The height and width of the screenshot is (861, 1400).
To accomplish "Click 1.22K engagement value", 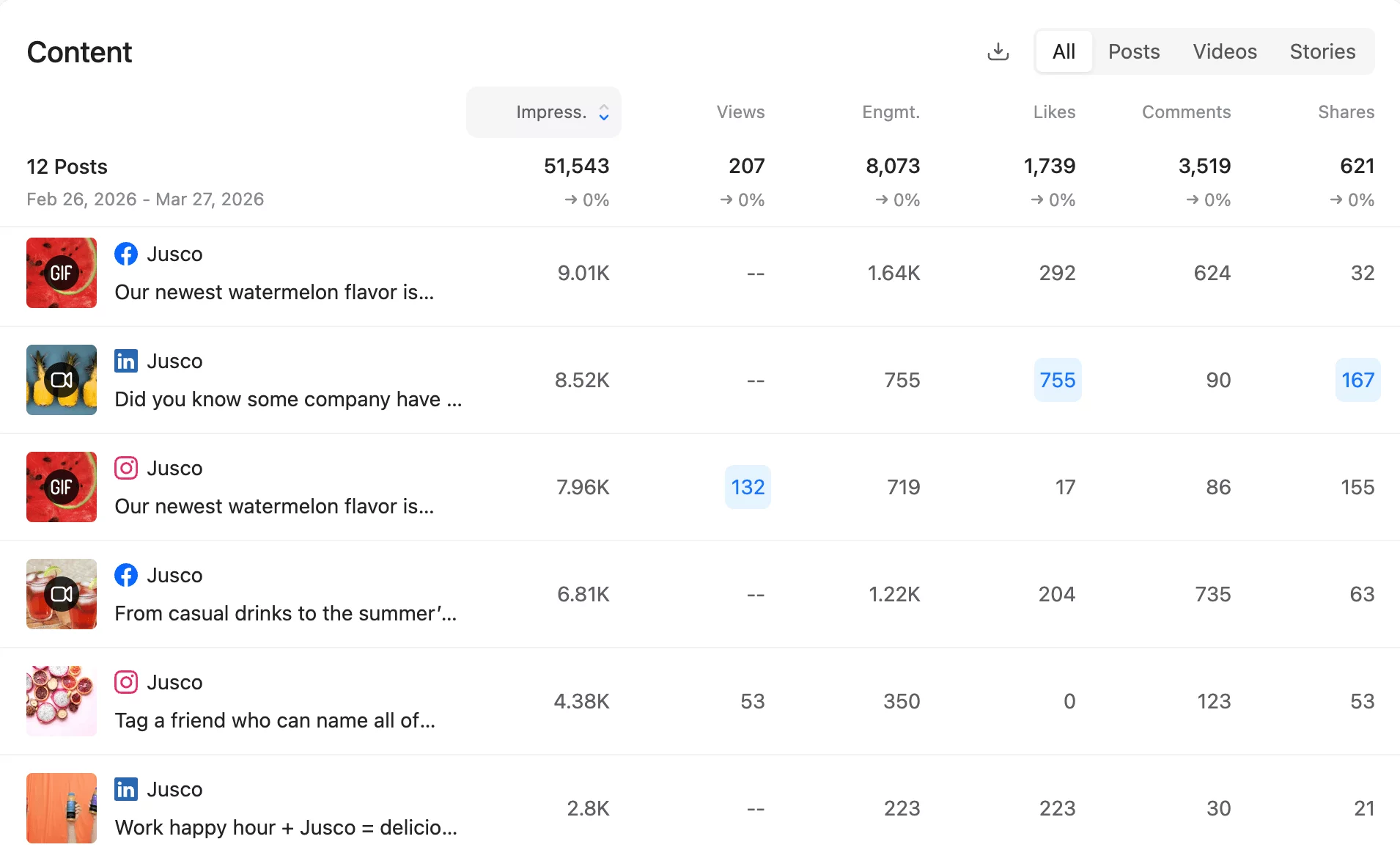I will (894, 594).
